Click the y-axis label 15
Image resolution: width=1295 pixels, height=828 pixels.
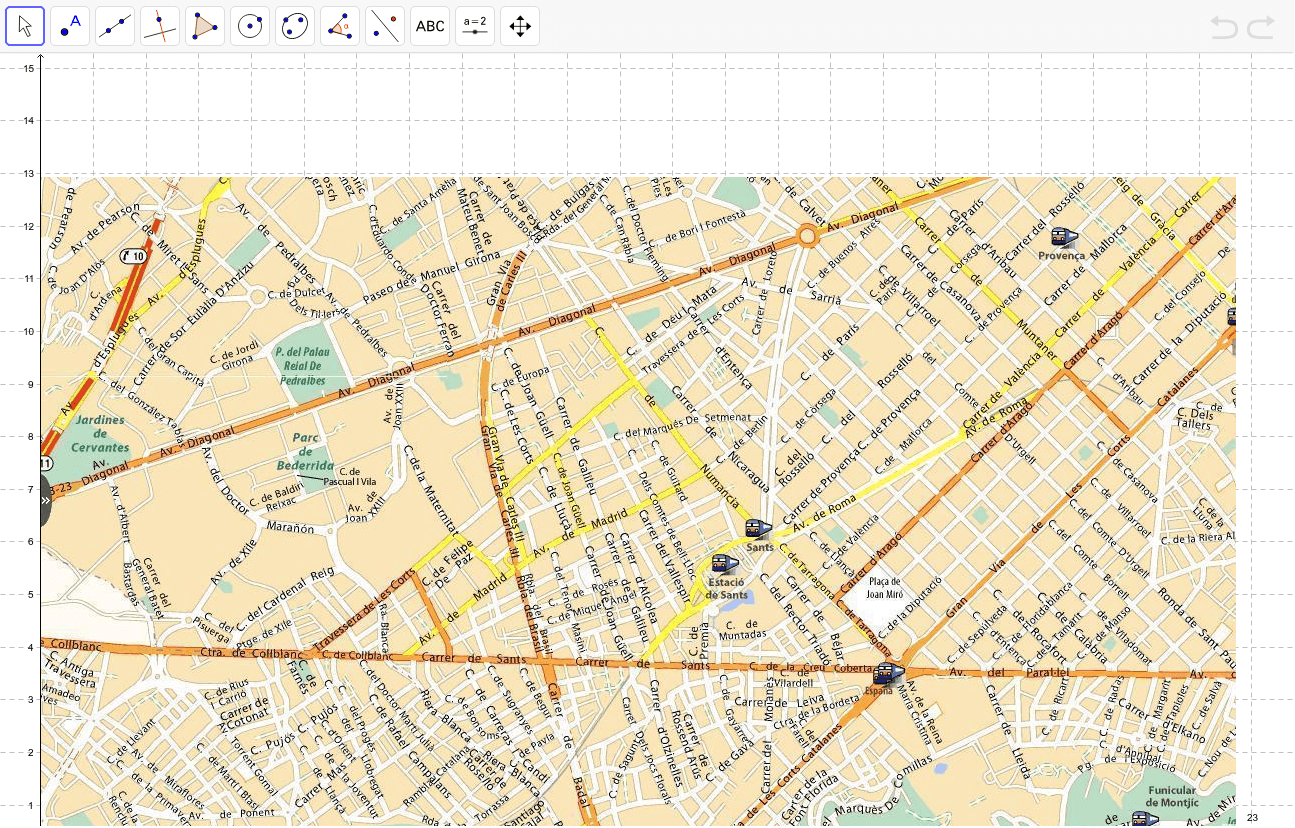point(28,68)
